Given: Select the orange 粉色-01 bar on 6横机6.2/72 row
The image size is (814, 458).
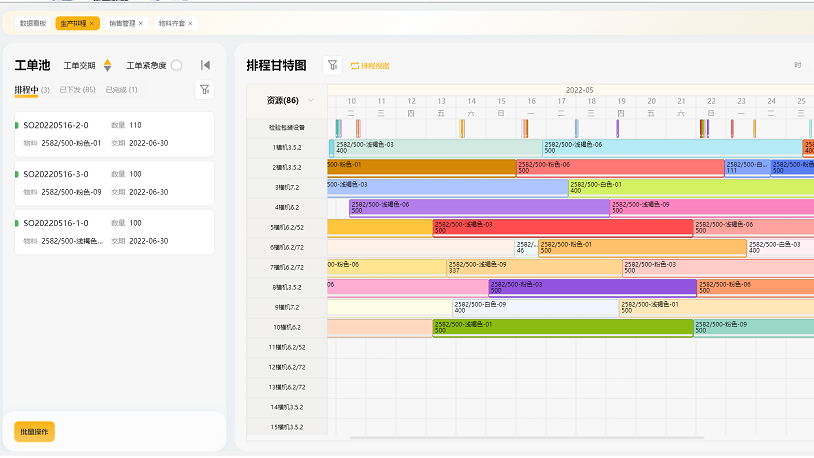Looking at the screenshot, I should 643,248.
